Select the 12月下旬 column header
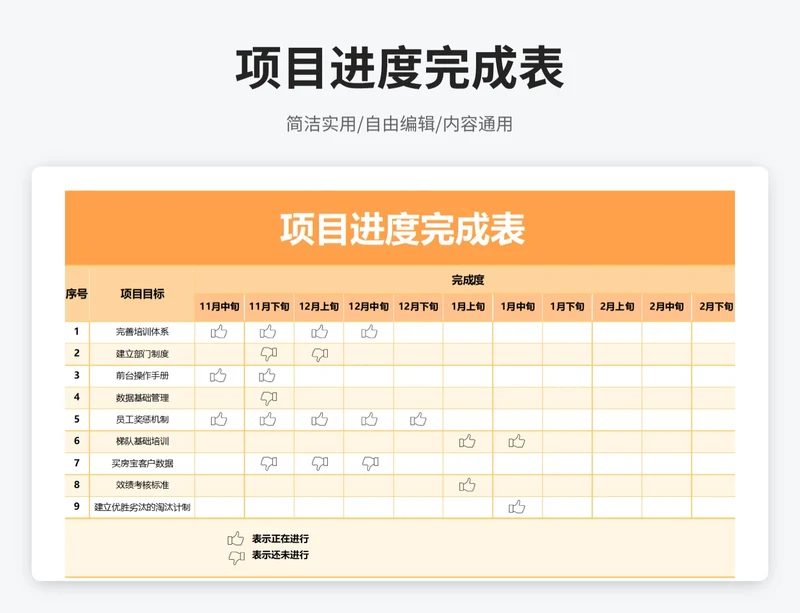The image size is (800, 613). pyautogui.click(x=418, y=307)
